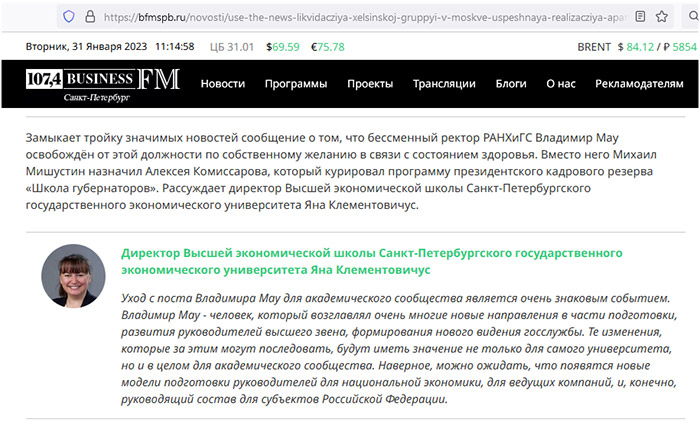This screenshot has width=700, height=430.
Task: Click the clock time 11:14:58
Action: tap(175, 46)
